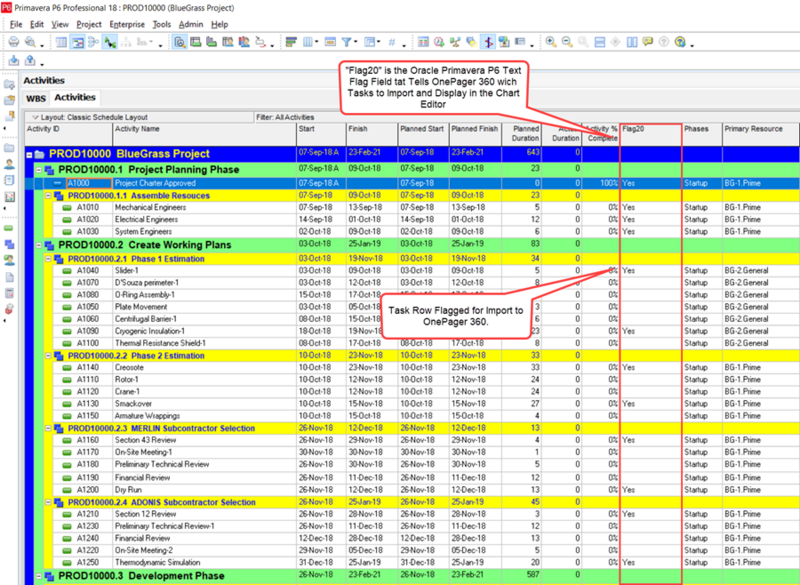Open the online Help globe icon
800x585 pixels.
coord(680,42)
